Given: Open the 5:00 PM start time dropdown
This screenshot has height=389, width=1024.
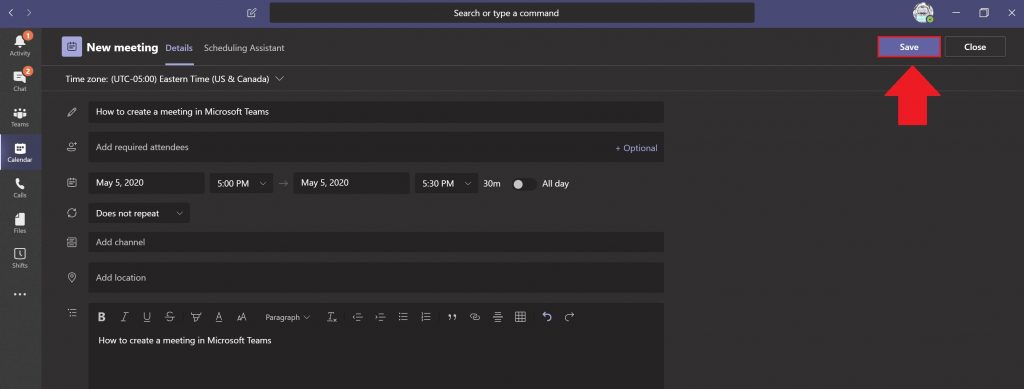Looking at the screenshot, I should 242,184.
